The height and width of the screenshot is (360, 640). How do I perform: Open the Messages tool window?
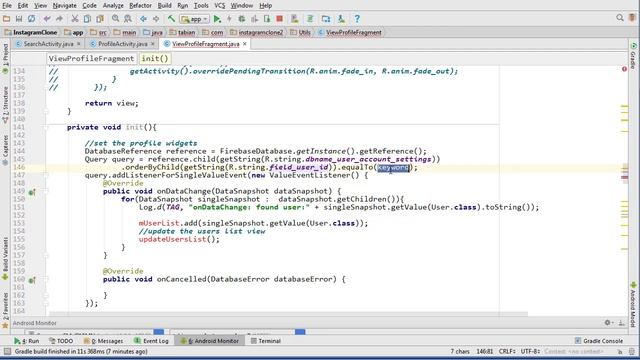(103, 341)
